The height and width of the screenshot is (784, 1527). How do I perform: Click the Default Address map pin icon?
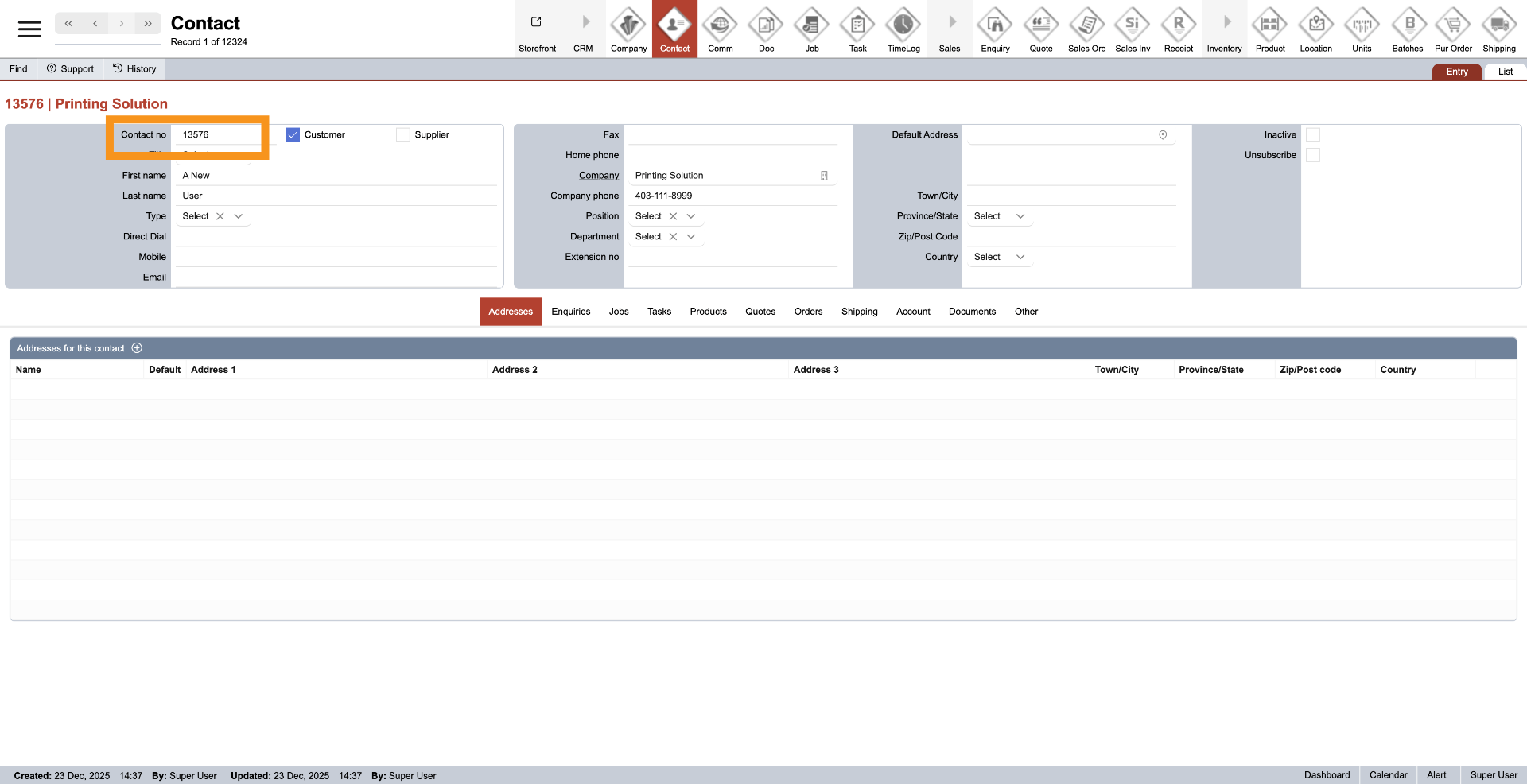click(x=1163, y=135)
